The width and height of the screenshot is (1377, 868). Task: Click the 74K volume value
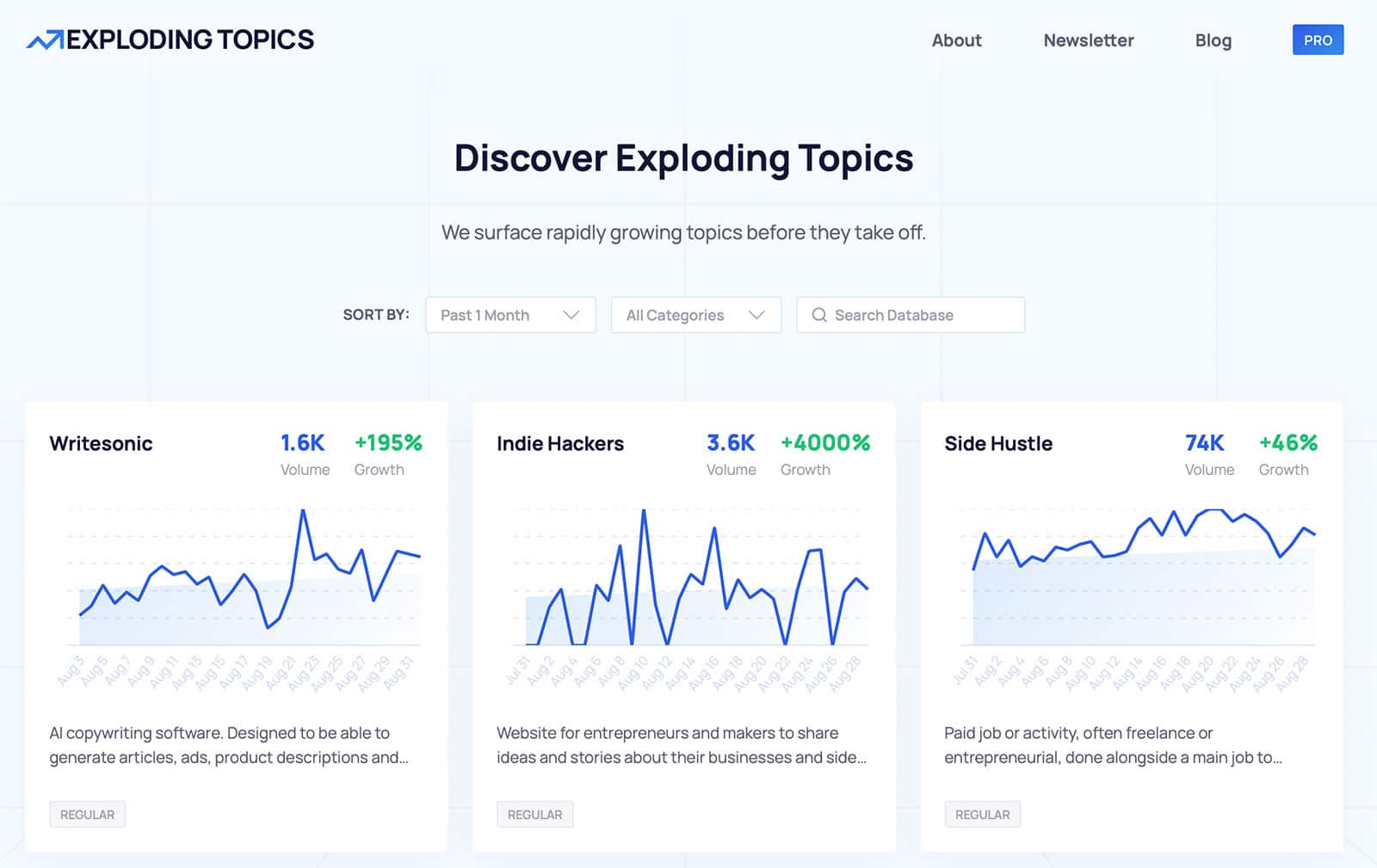pos(1205,443)
